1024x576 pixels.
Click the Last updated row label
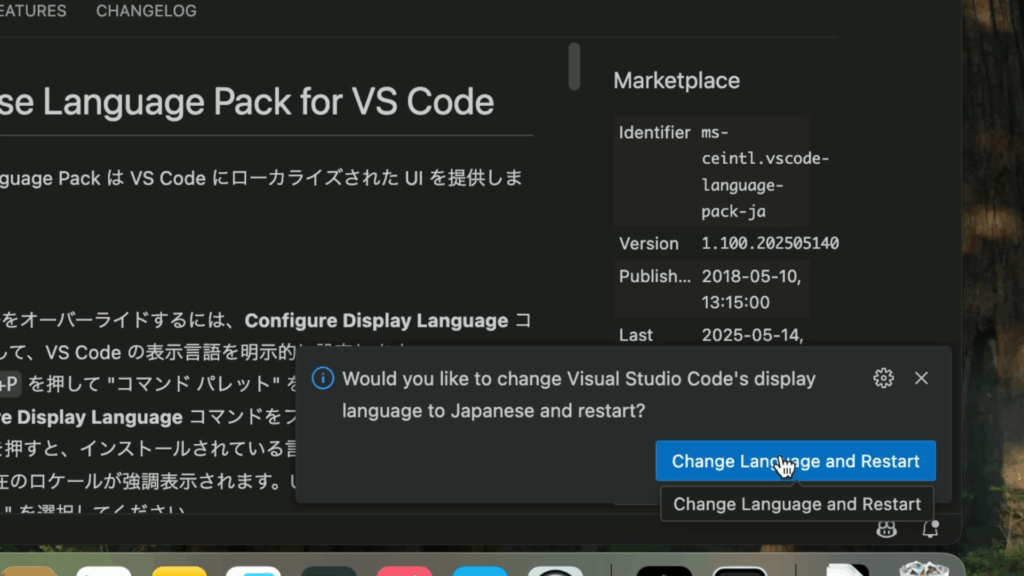pyautogui.click(x=635, y=335)
